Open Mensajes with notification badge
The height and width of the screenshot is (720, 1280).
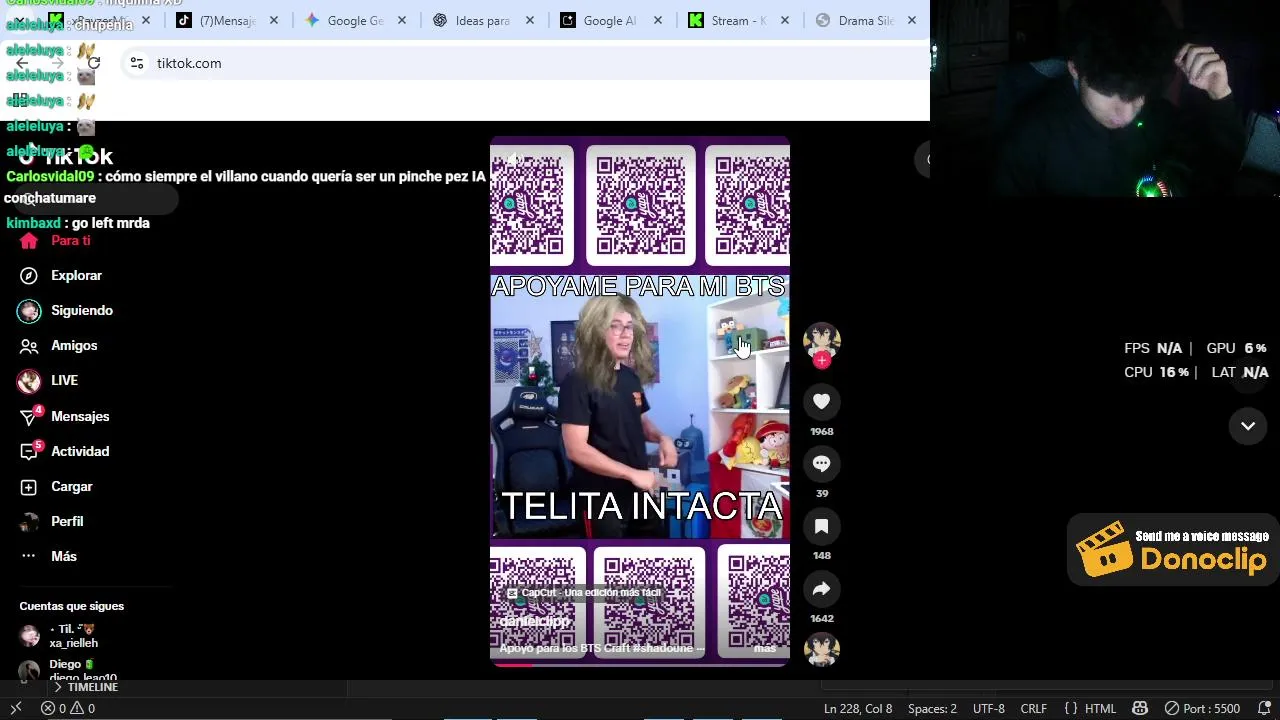64,416
